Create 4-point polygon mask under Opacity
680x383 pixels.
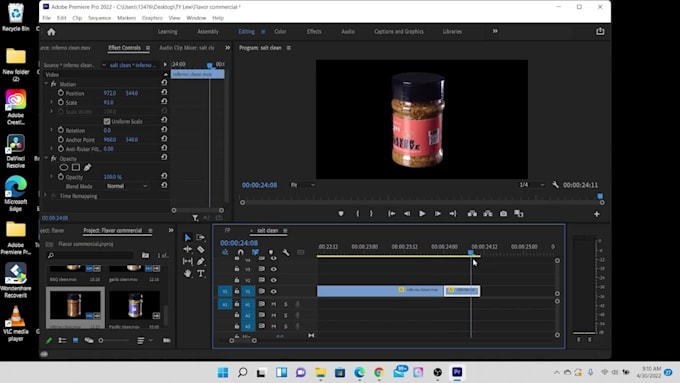click(76, 167)
